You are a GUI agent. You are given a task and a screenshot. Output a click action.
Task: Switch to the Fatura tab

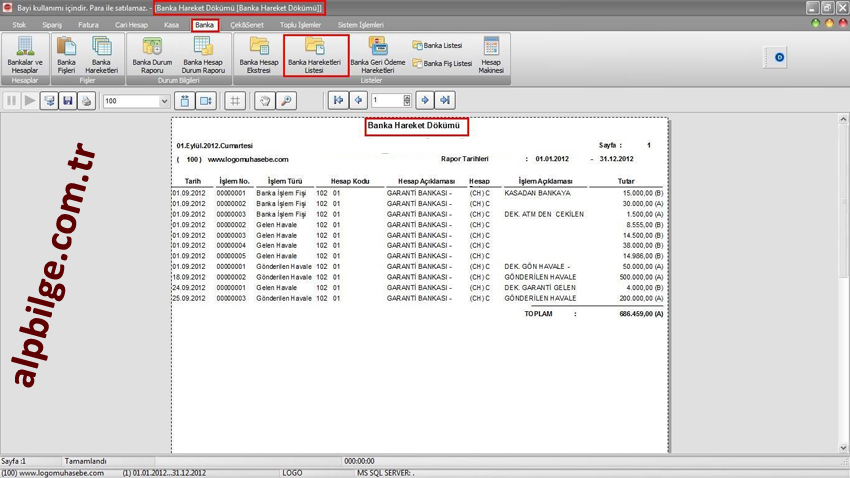coord(88,25)
